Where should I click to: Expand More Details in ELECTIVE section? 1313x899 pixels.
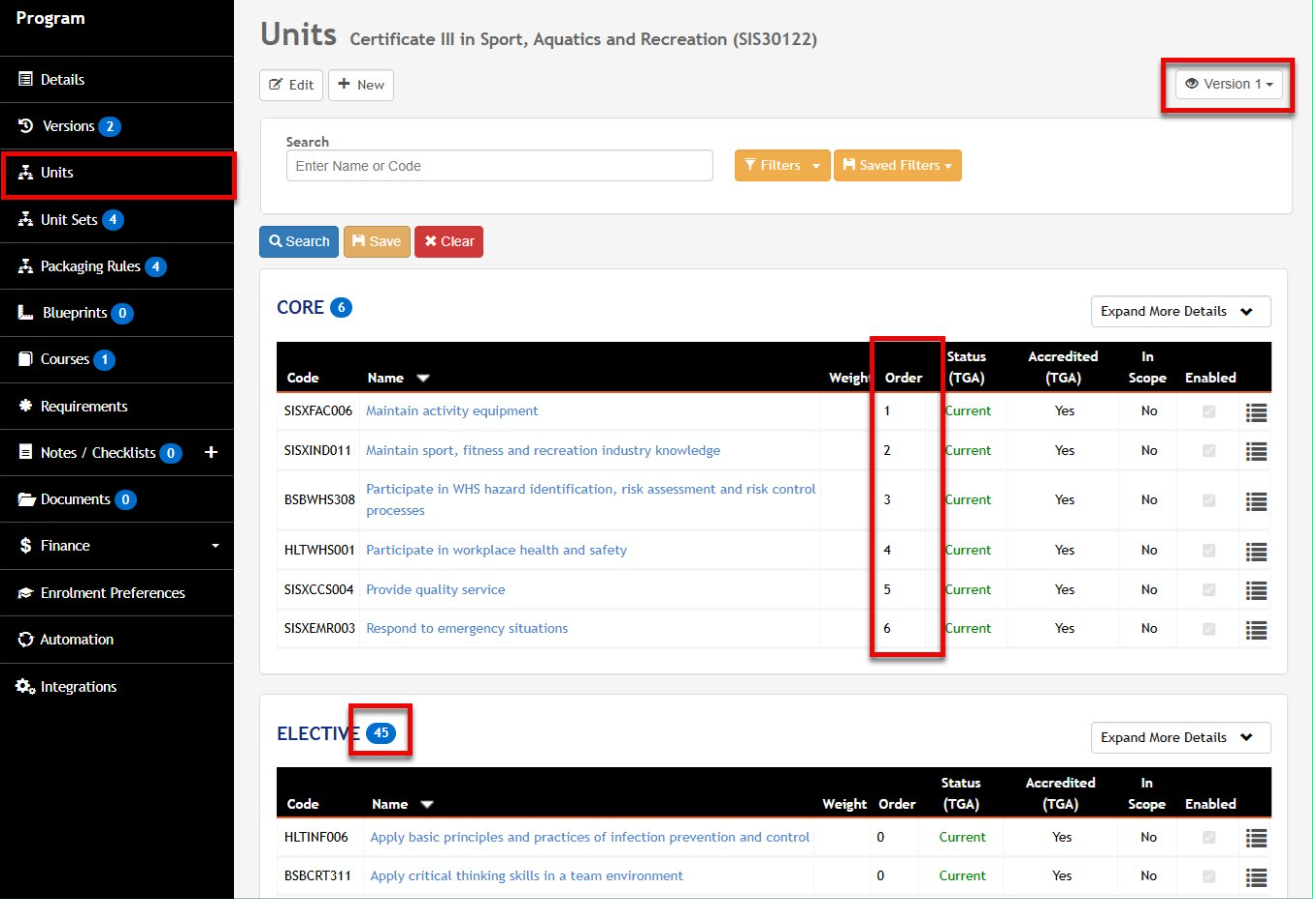[x=1181, y=738]
